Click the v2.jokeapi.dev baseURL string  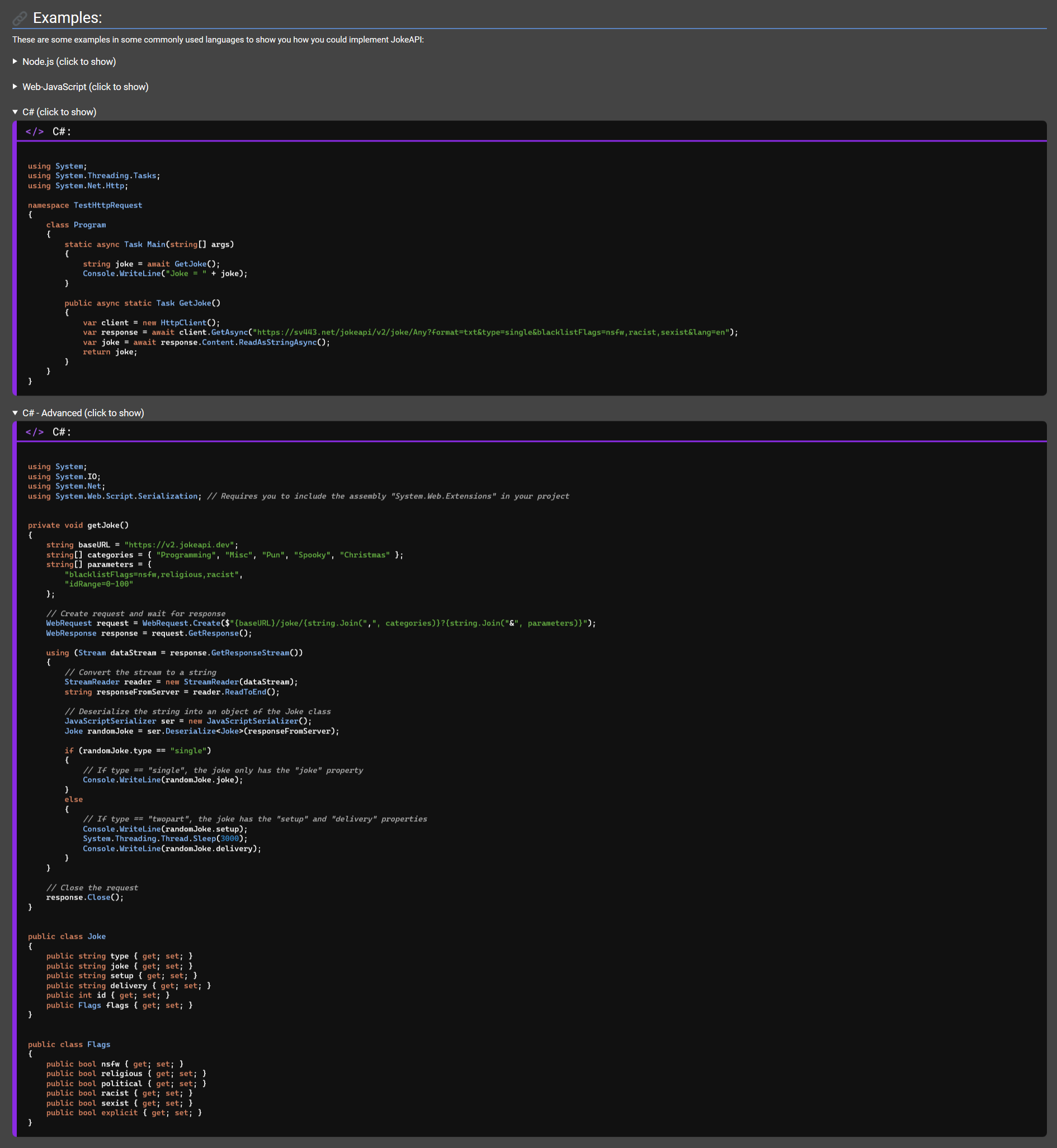181,544
